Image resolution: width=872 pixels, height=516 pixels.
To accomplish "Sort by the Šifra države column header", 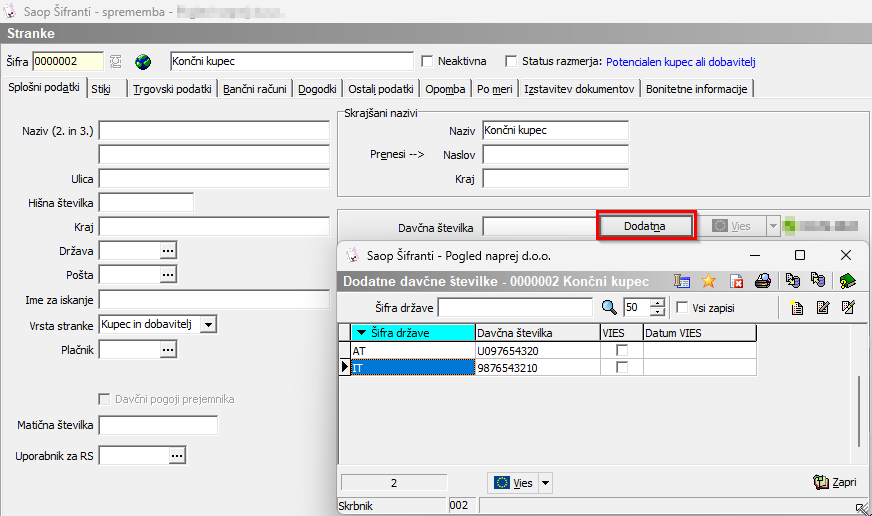I will [413, 333].
